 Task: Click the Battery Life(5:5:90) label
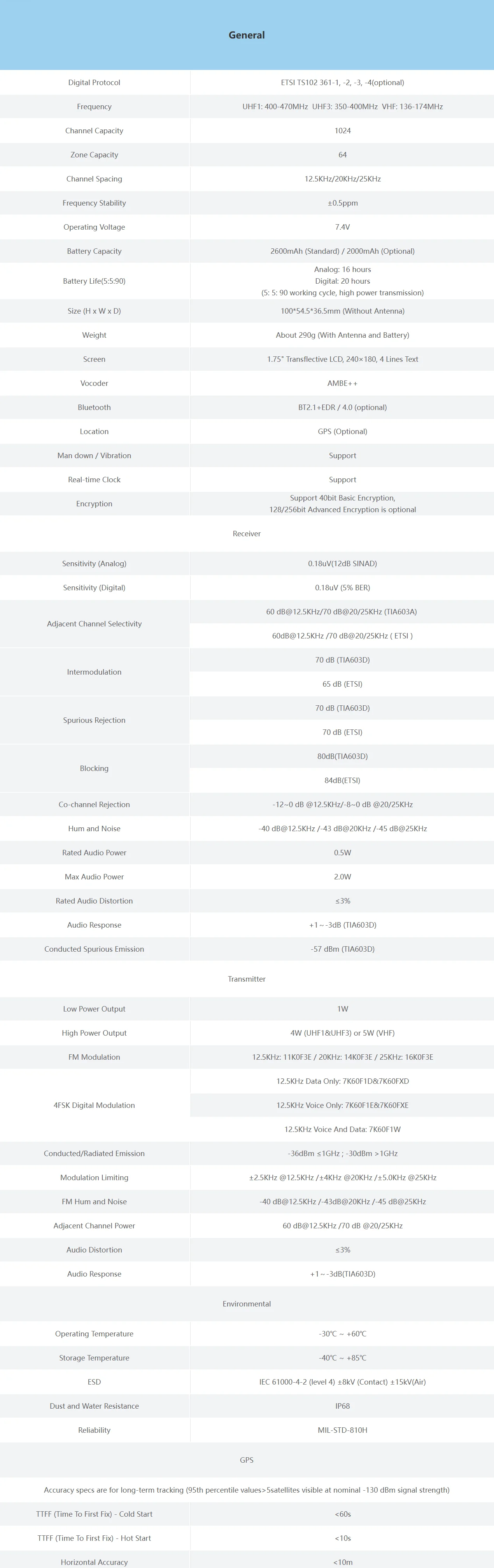coord(94,281)
